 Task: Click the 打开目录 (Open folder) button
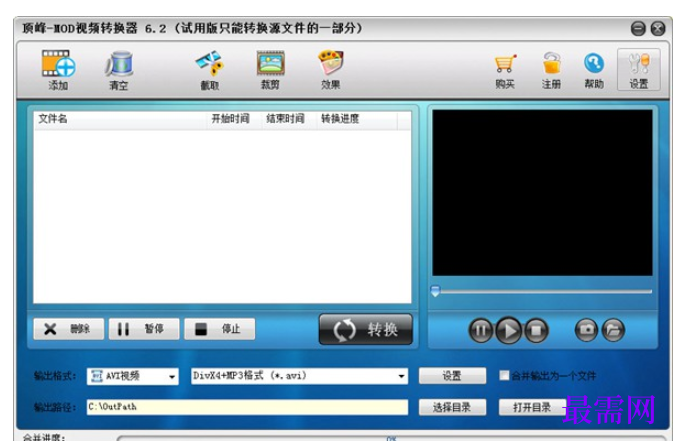532,407
